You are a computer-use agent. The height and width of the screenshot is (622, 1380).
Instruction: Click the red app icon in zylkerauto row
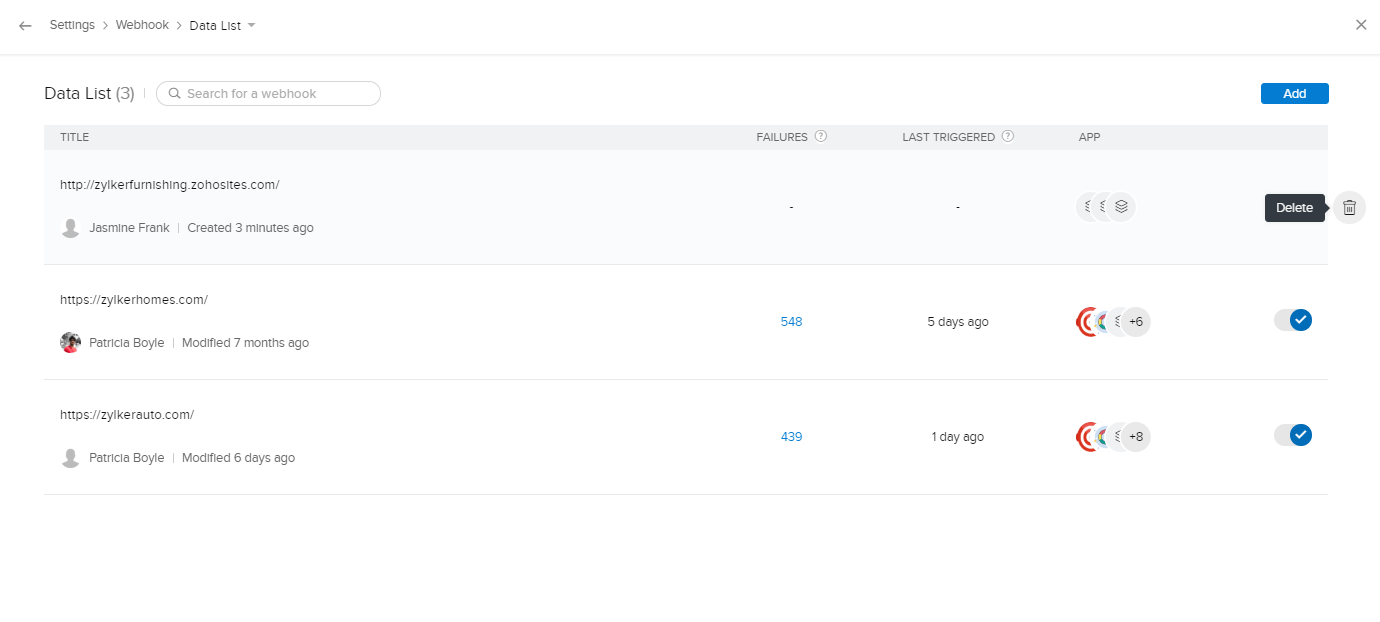pyautogui.click(x=1086, y=437)
